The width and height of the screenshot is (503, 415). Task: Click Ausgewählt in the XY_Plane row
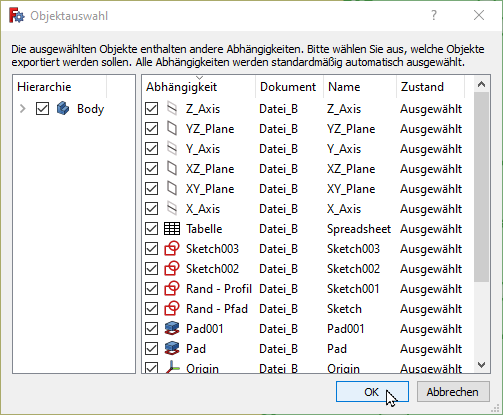pyautogui.click(x=431, y=189)
